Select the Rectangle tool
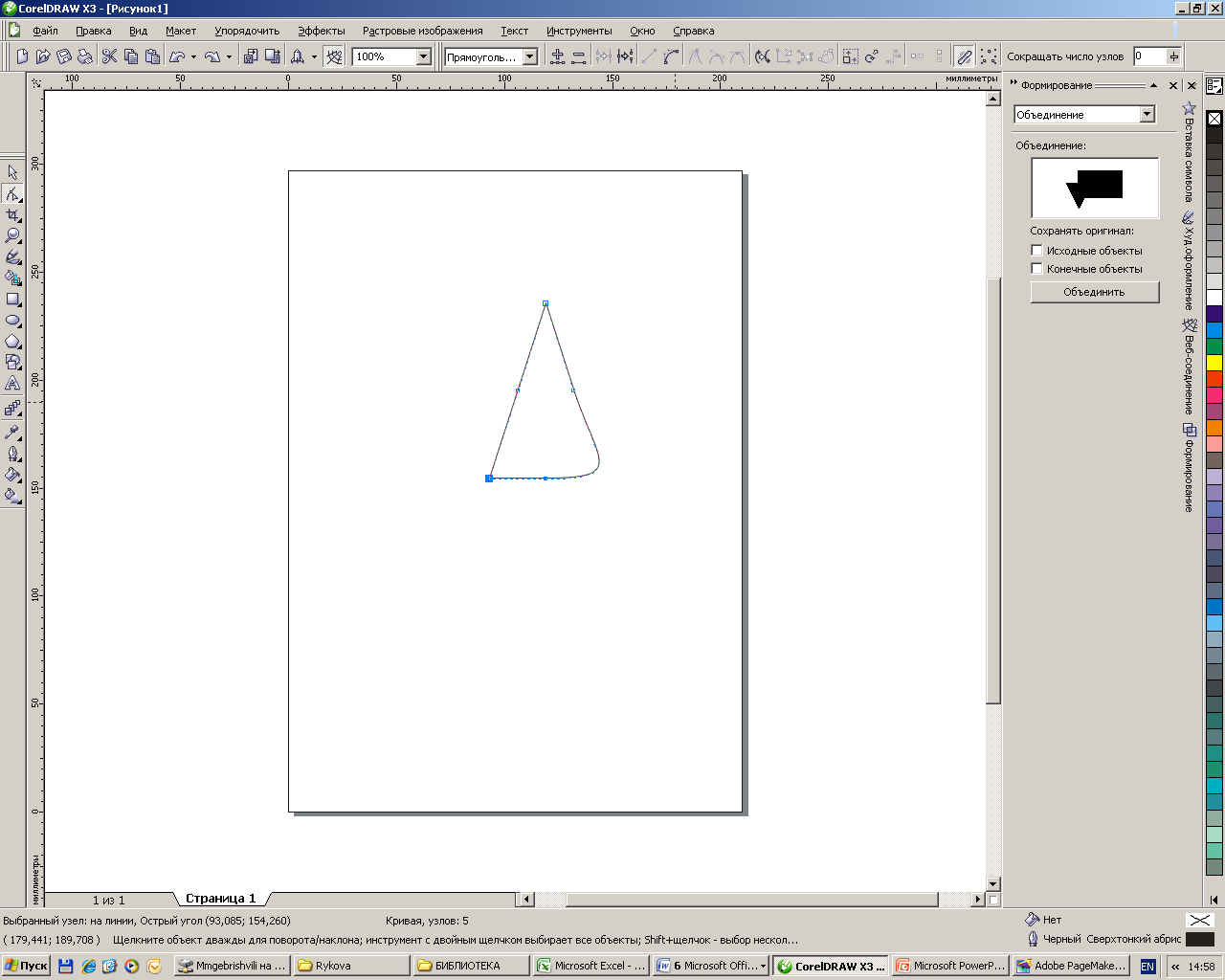This screenshot has width=1225, height=980. 12,299
